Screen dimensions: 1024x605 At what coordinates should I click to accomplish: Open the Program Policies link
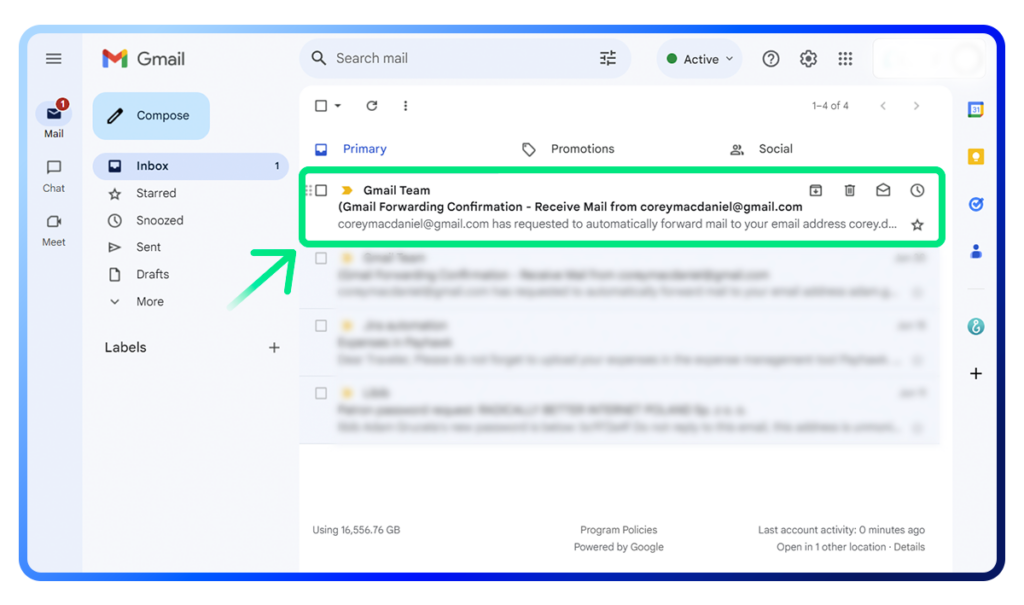(x=618, y=530)
